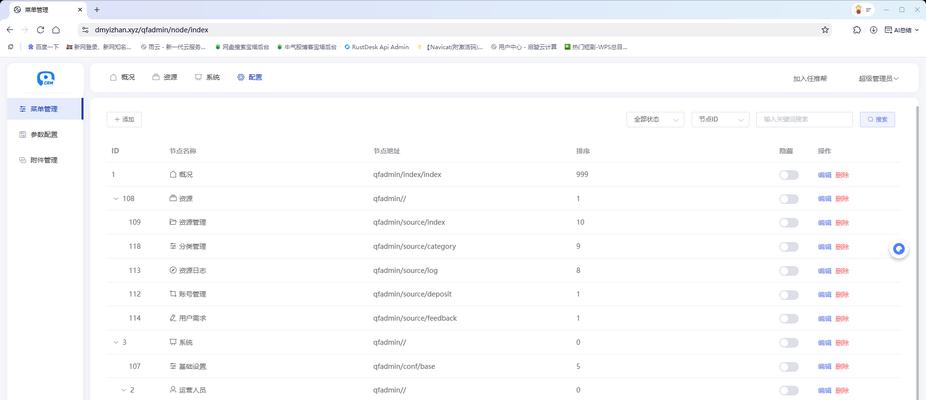Toggle the hide switch for row 107 基础设置
The image size is (926, 400).
click(x=788, y=367)
